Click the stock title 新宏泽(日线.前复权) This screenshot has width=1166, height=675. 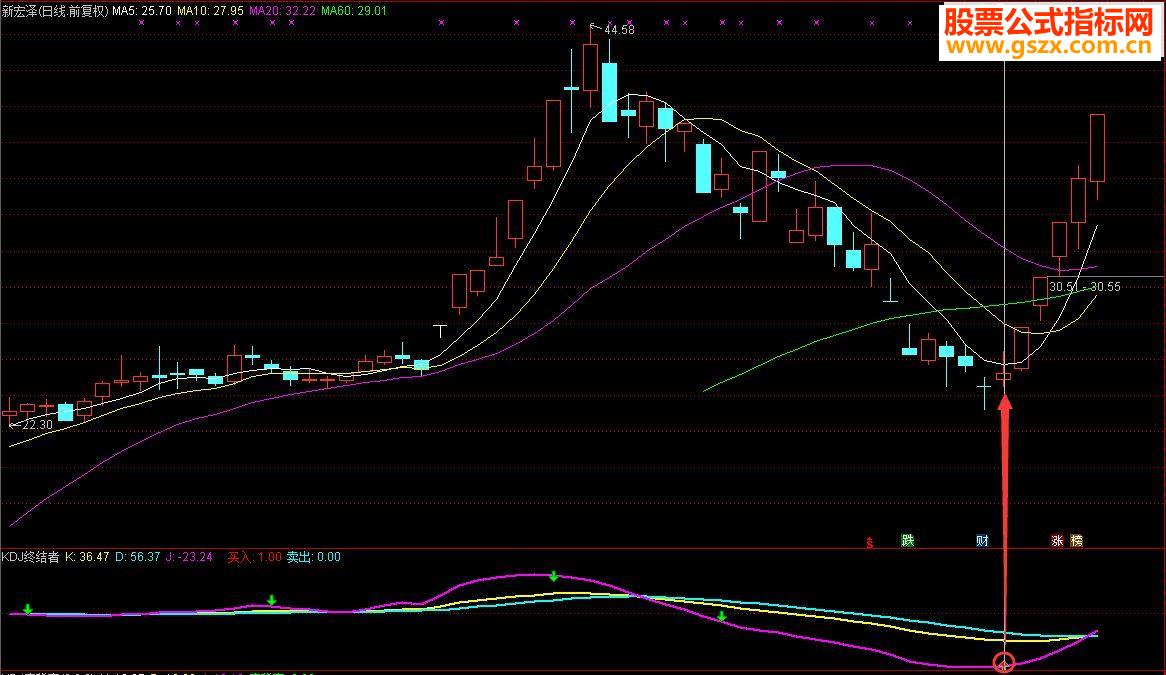(55, 10)
